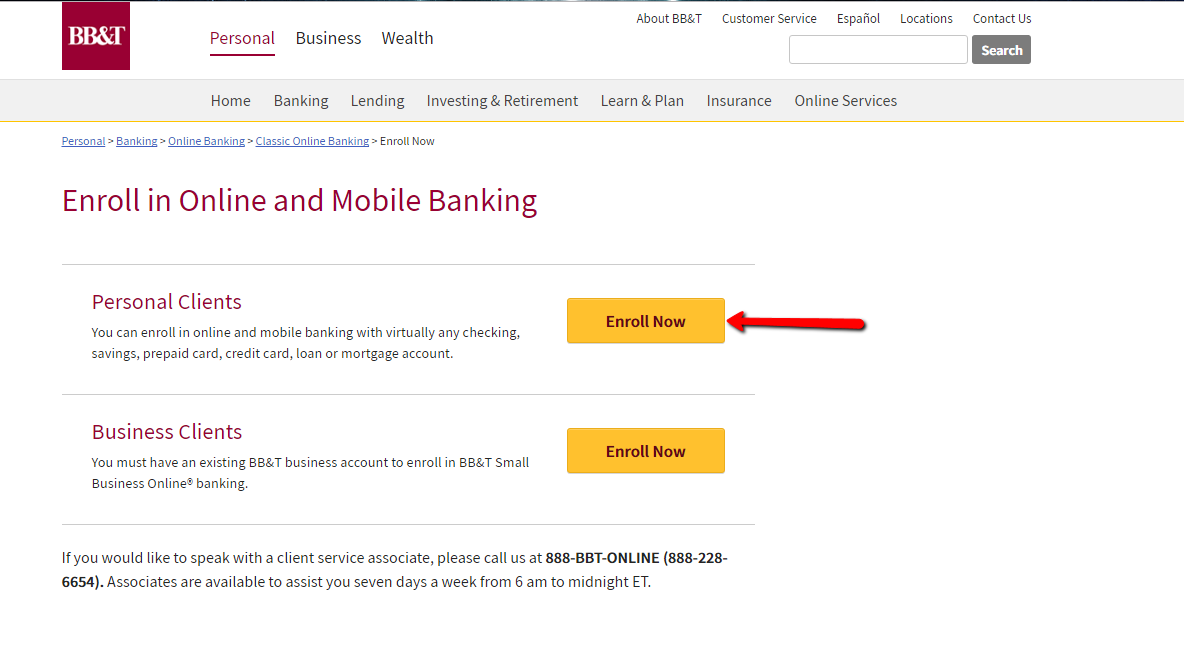Switch to the Wealth tab
The width and height of the screenshot is (1184, 647).
(407, 38)
